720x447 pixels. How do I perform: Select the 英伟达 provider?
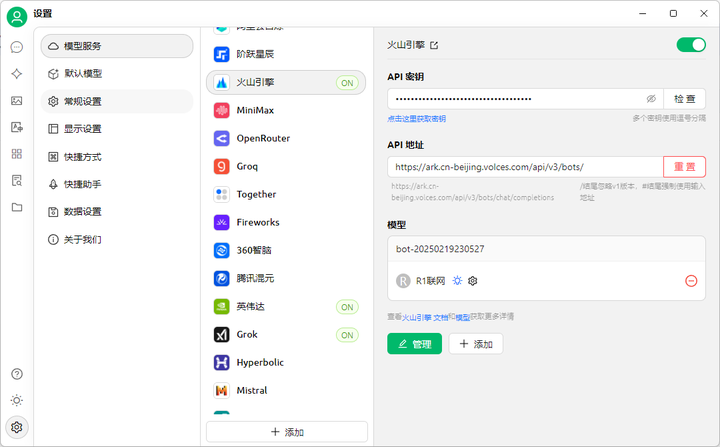[286, 306]
